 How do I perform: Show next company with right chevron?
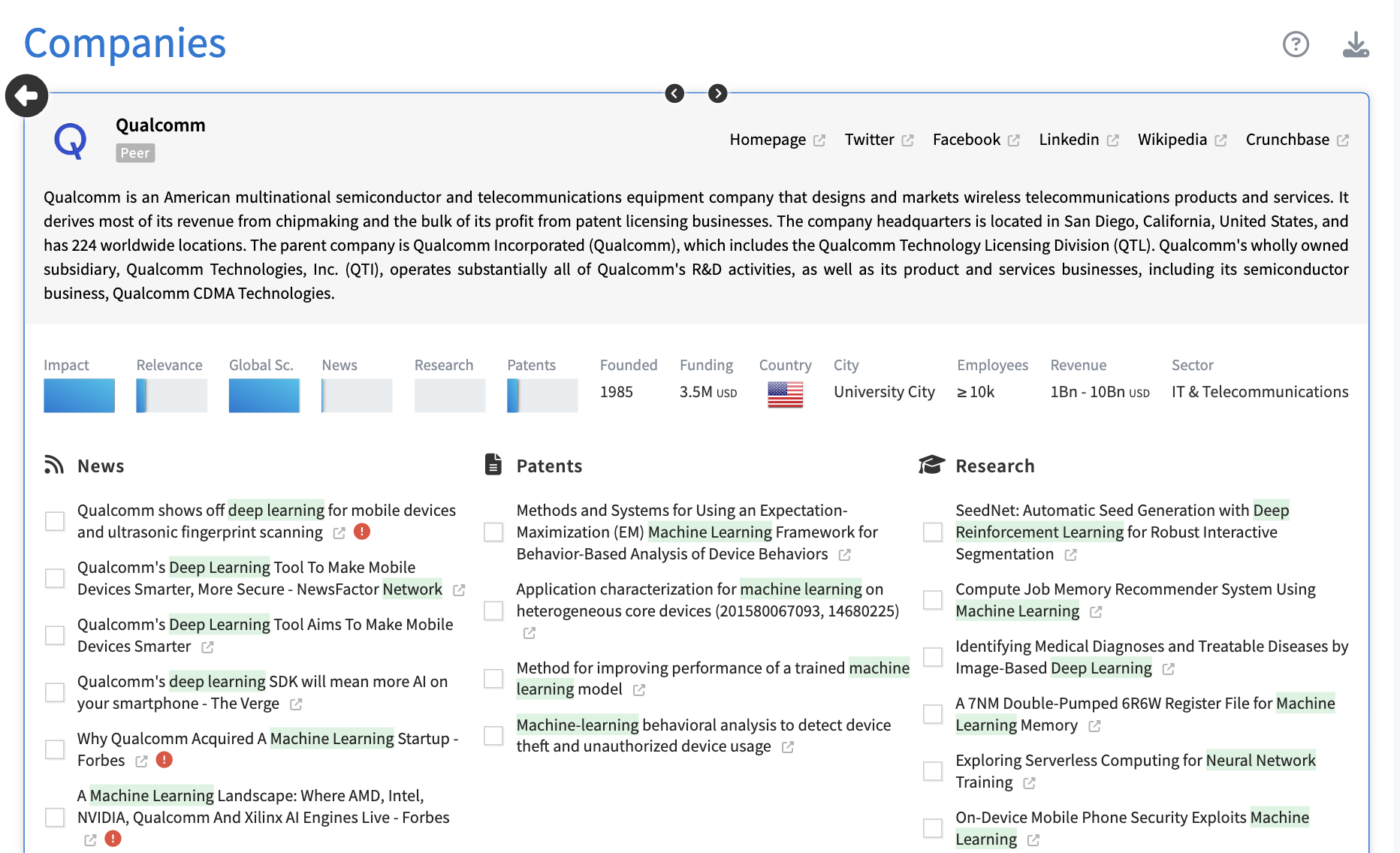point(718,93)
